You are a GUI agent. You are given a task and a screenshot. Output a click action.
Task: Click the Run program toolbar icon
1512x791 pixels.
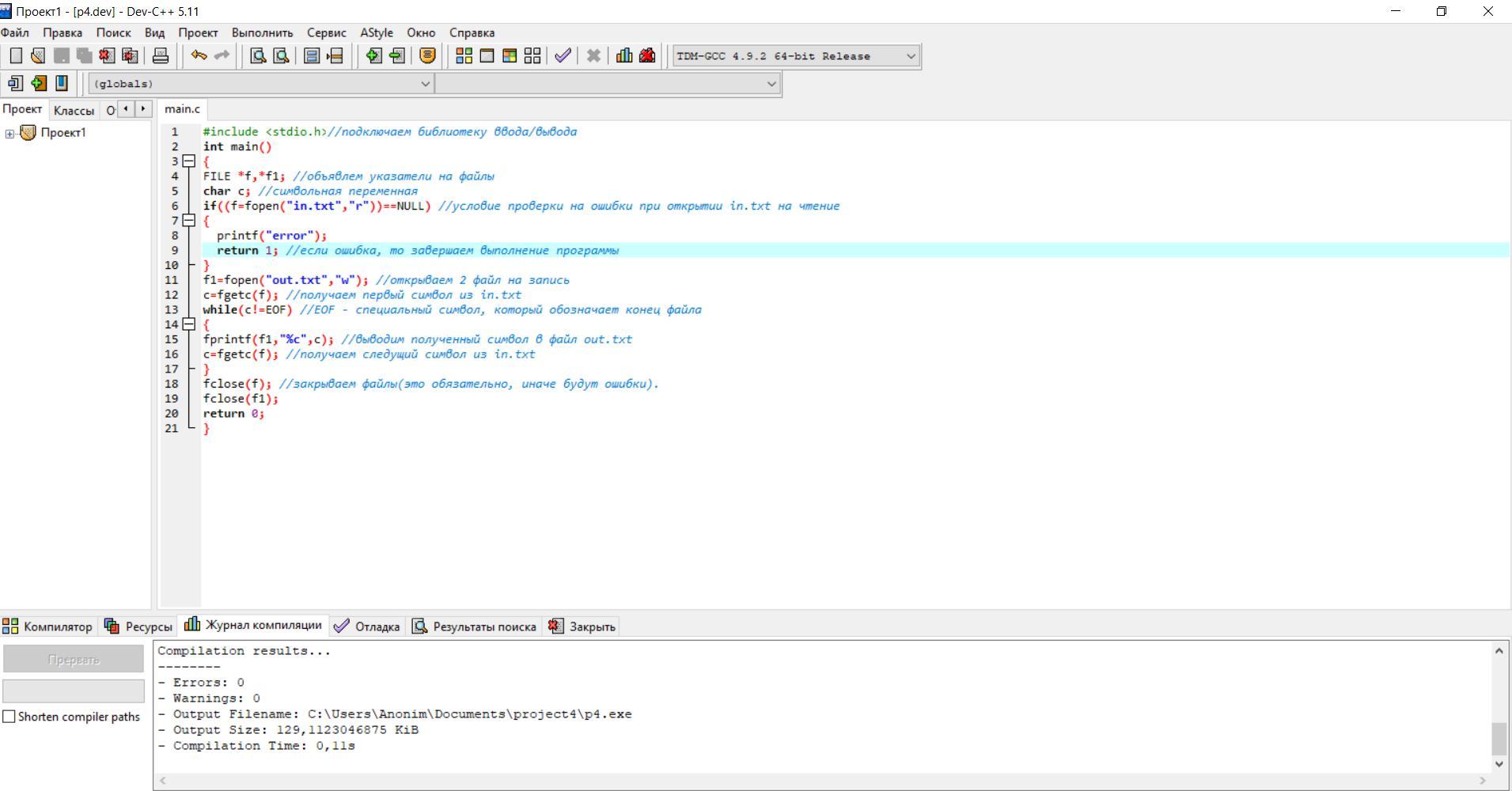pyautogui.click(x=487, y=55)
